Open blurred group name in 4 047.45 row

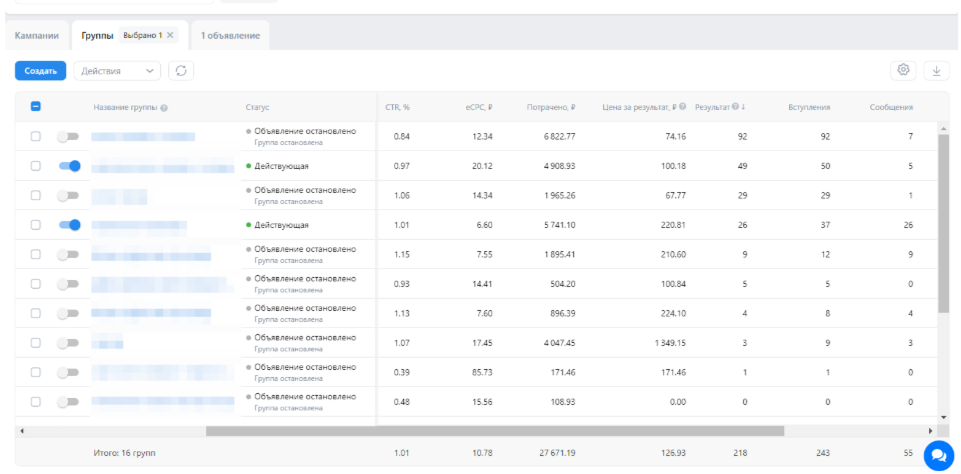[107, 343]
